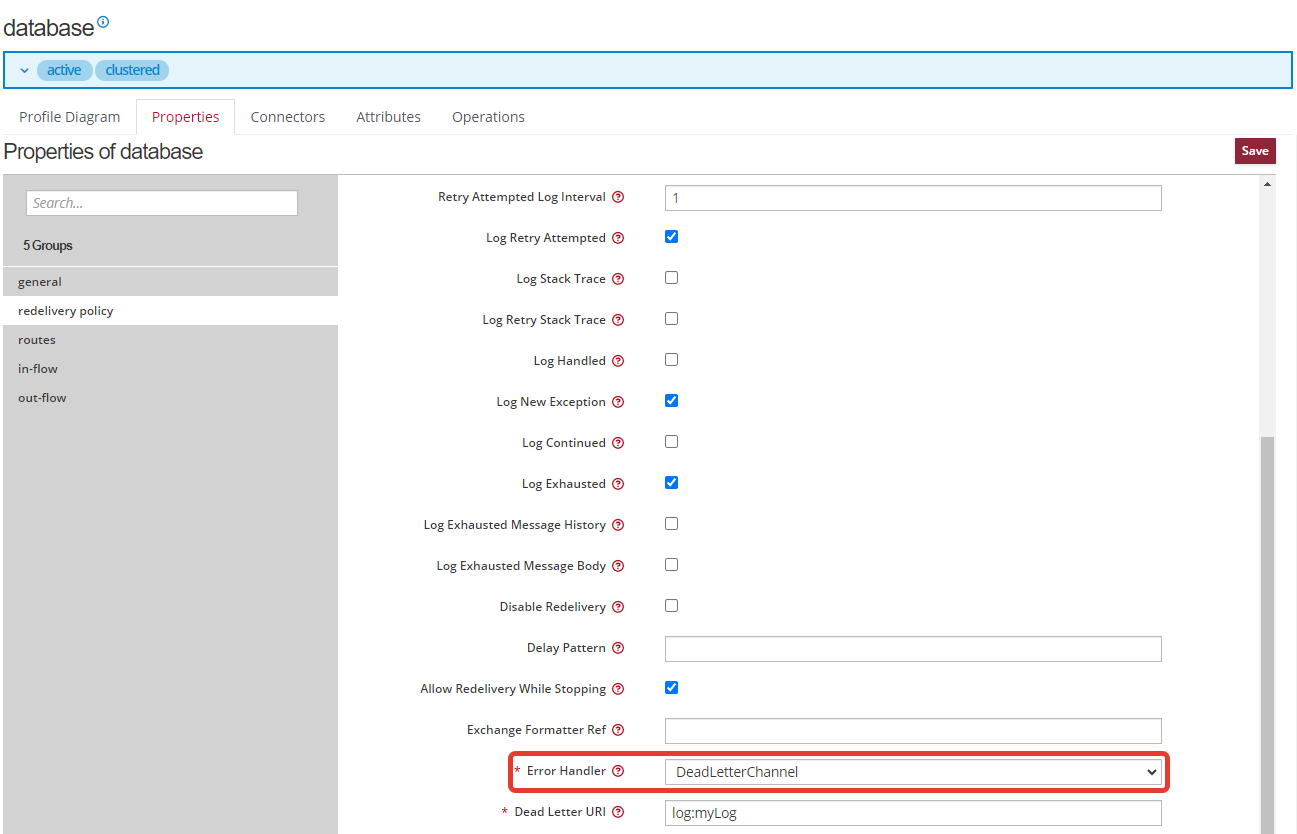Click help icon next to Error Handler
Screen dimensions: 1297x834
(618, 772)
